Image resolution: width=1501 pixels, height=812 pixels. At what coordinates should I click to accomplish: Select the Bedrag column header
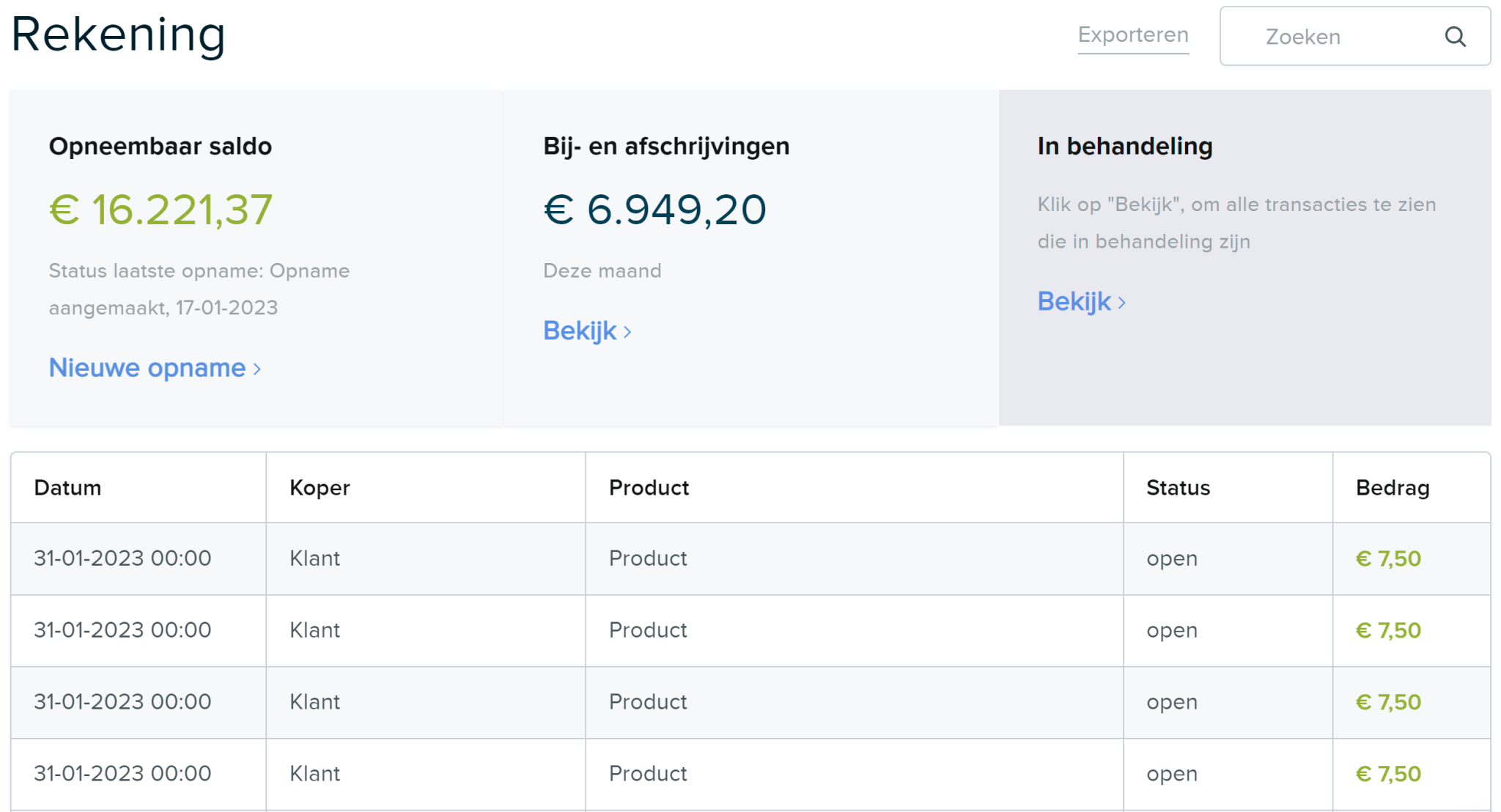(x=1392, y=487)
